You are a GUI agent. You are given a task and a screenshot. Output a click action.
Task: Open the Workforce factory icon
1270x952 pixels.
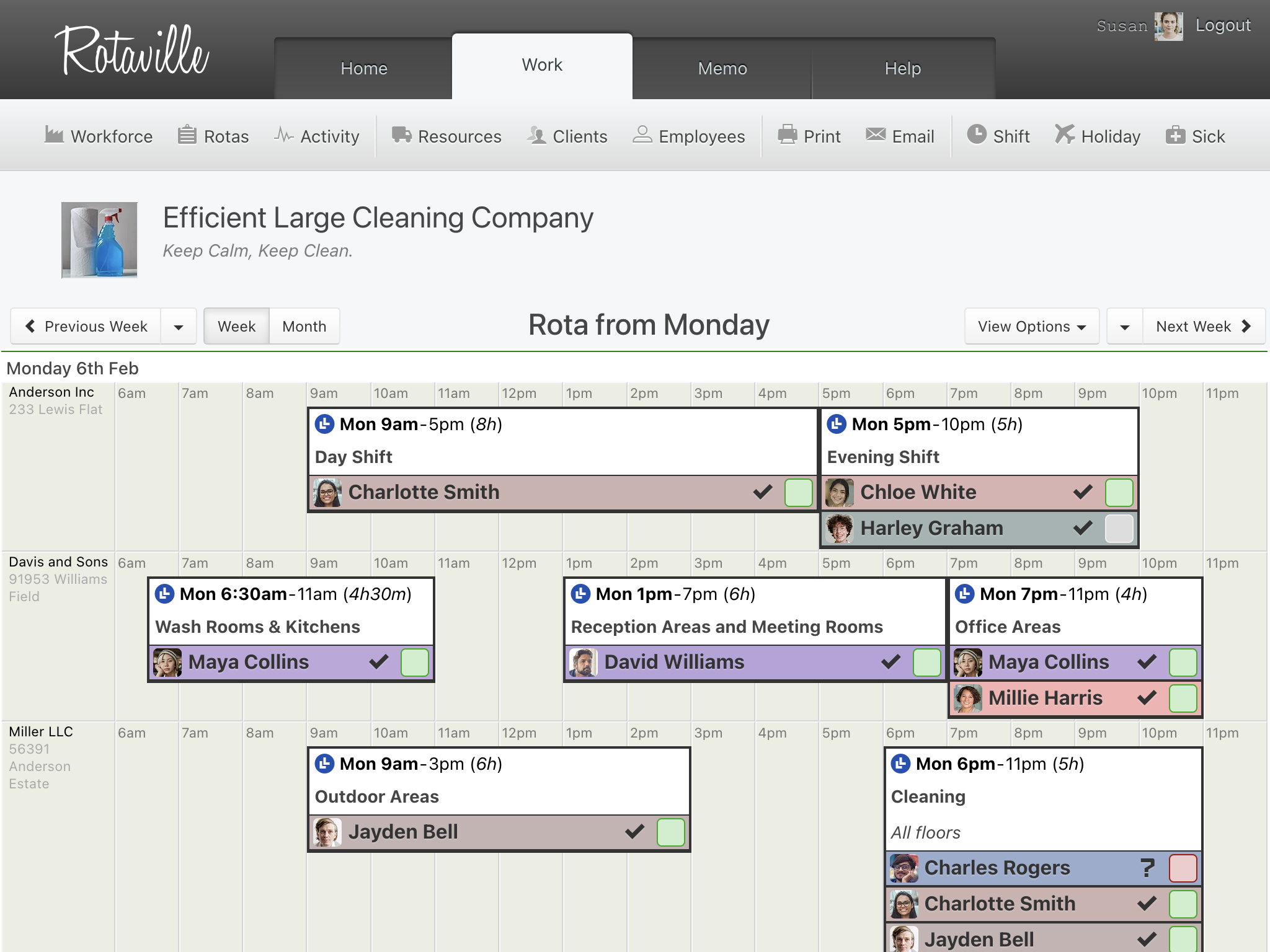[x=54, y=134]
